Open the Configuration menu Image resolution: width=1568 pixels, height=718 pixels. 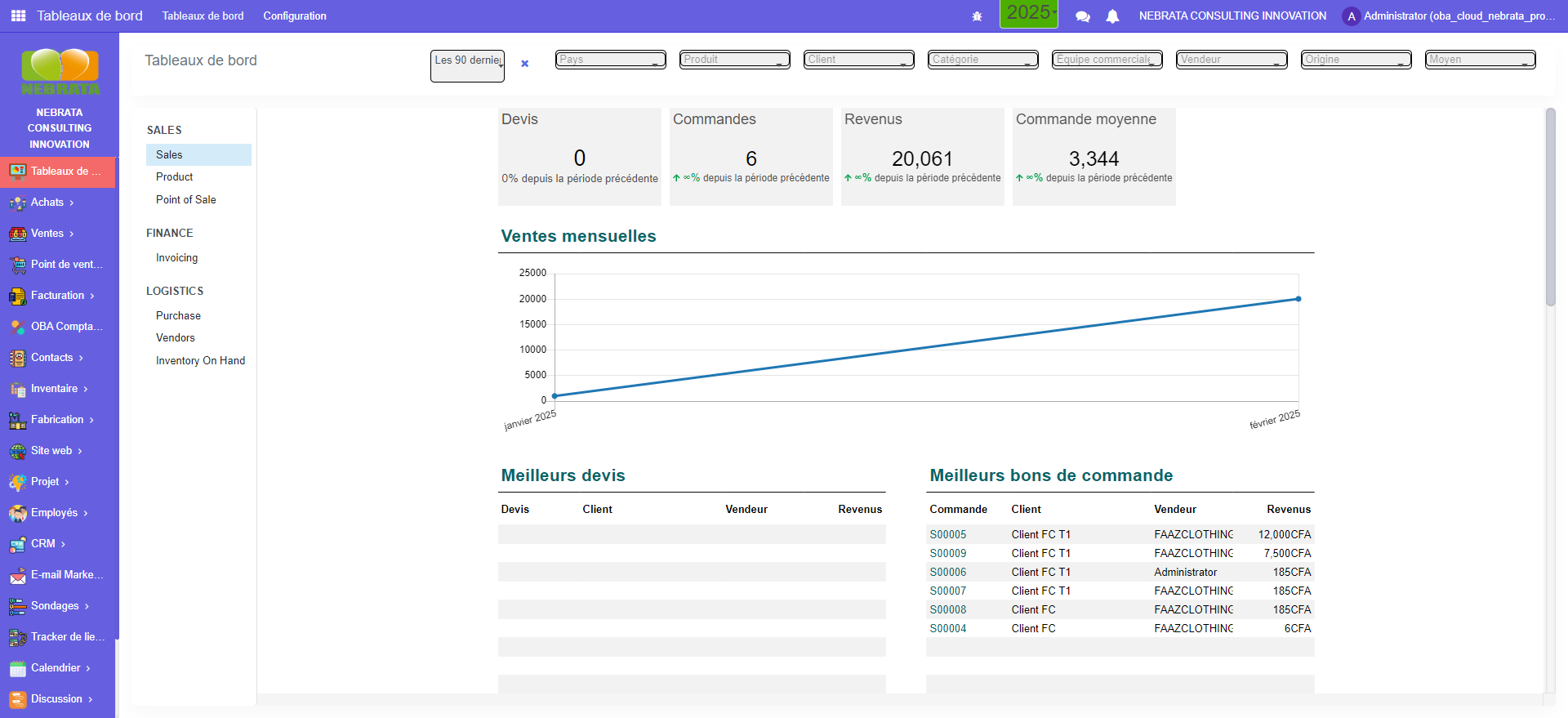pyautogui.click(x=294, y=16)
